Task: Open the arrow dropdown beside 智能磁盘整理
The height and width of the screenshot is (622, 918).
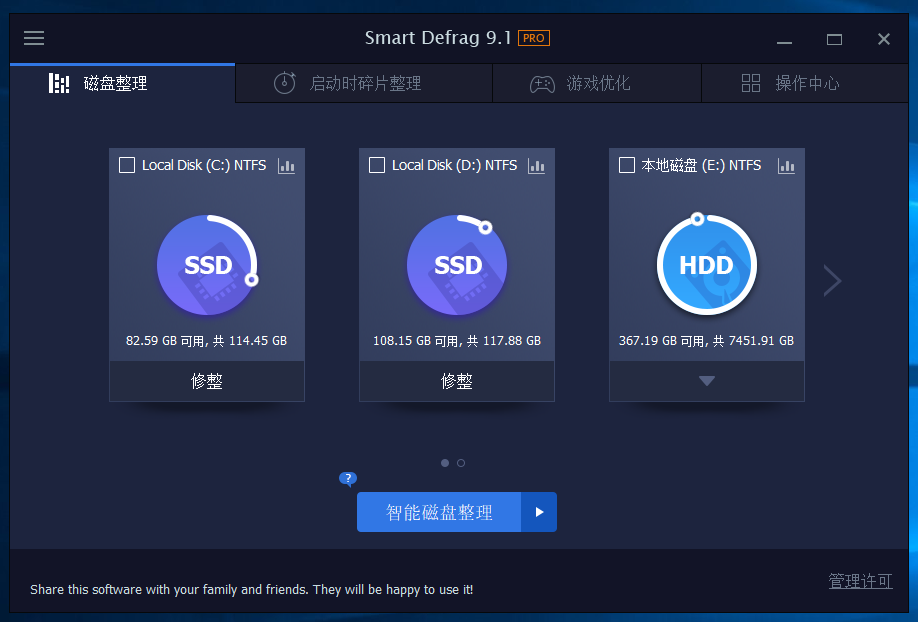Action: (539, 512)
